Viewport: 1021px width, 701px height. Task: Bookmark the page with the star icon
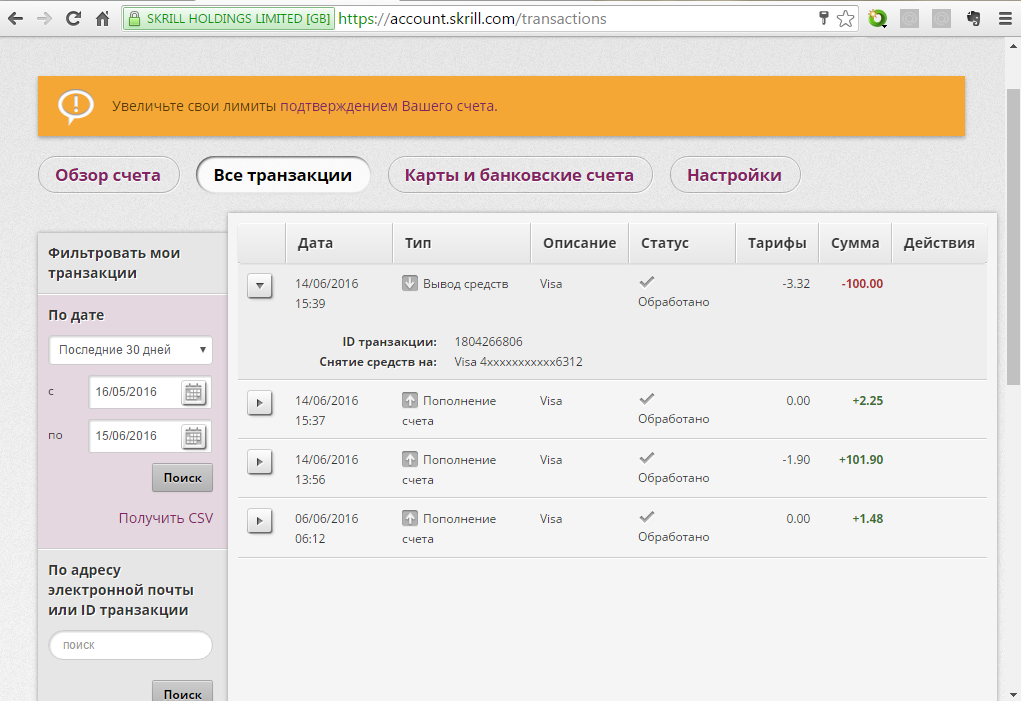click(845, 19)
